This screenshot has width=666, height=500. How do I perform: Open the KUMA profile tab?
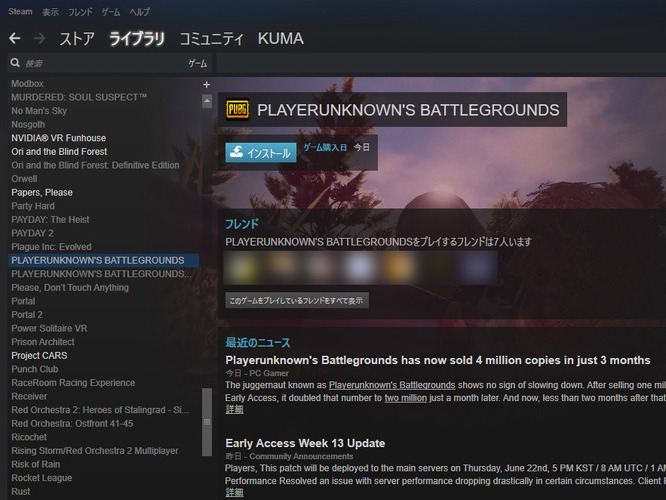pyautogui.click(x=280, y=39)
